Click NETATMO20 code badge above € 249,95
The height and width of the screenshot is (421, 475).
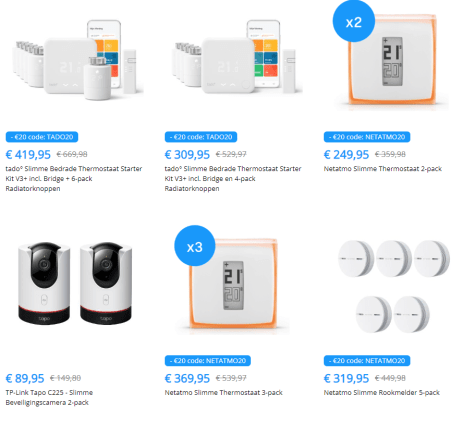(367, 137)
